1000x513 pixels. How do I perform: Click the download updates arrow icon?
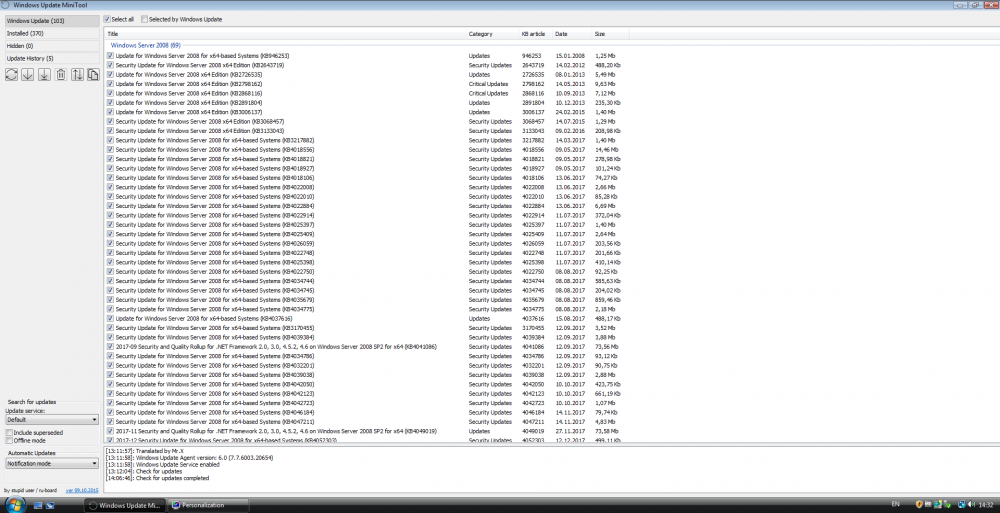click(28, 75)
